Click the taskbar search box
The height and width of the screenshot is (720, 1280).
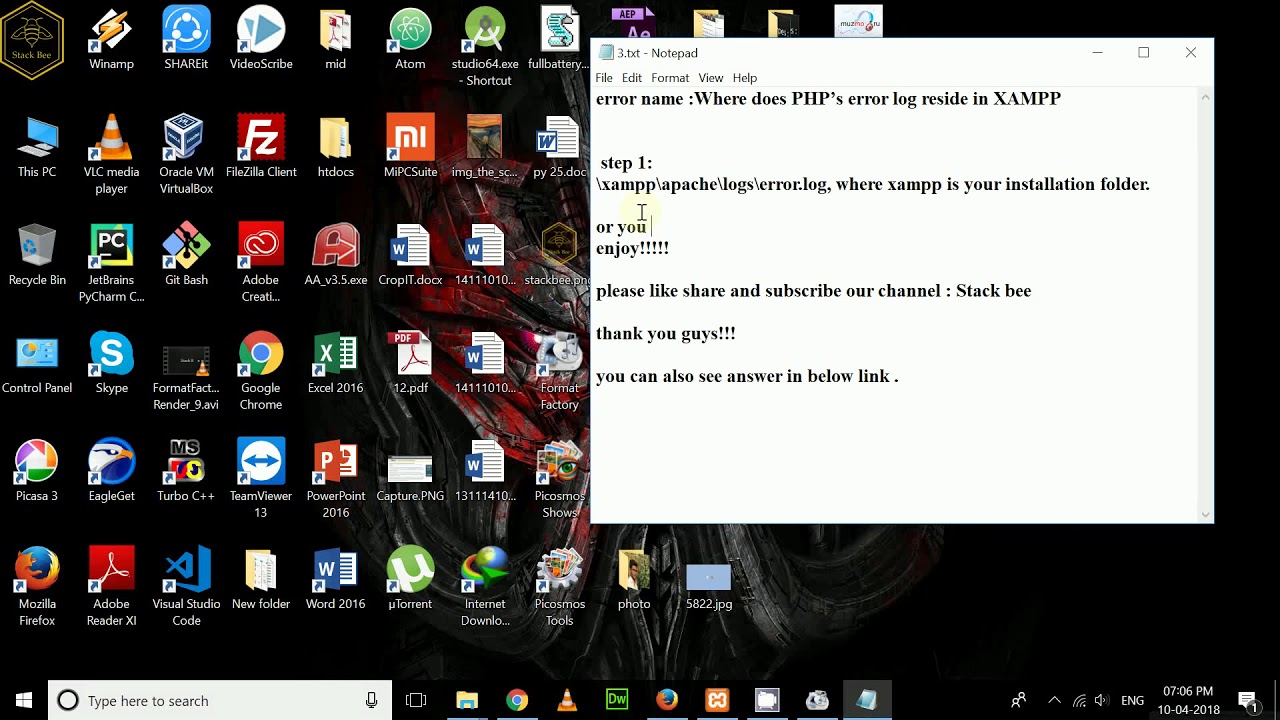point(219,700)
